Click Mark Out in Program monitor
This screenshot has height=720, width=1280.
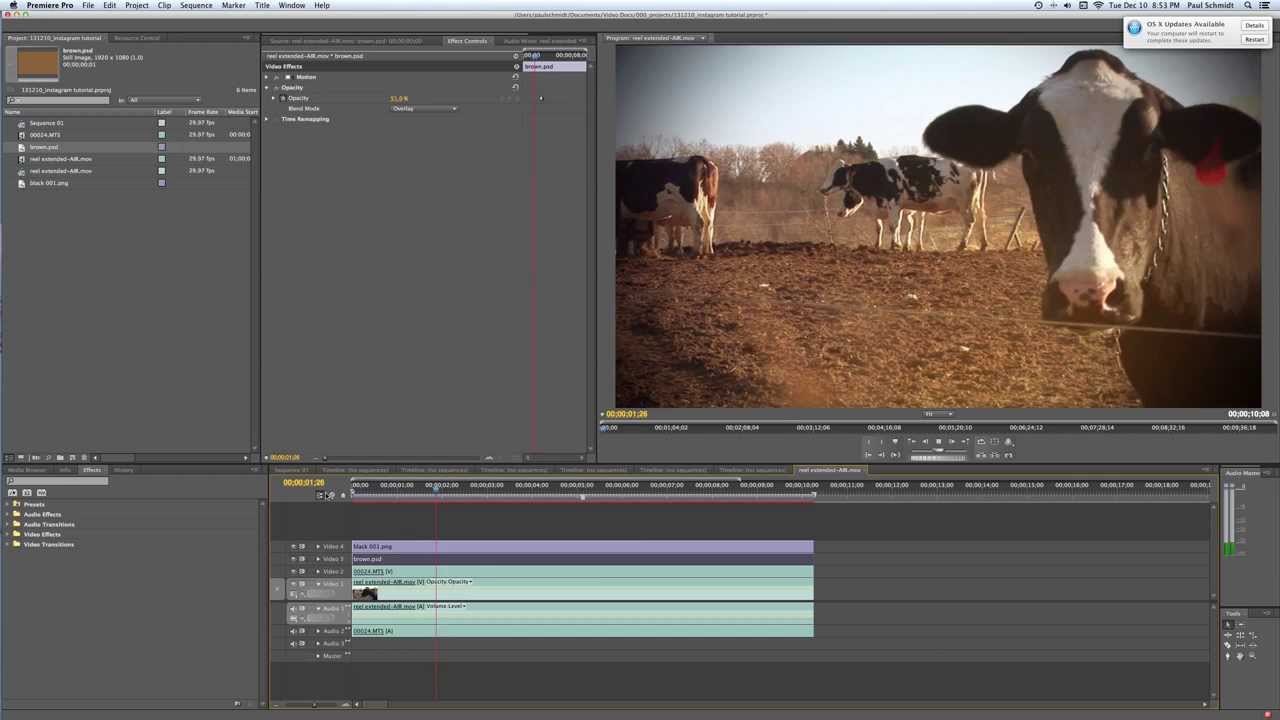pyautogui.click(x=882, y=441)
